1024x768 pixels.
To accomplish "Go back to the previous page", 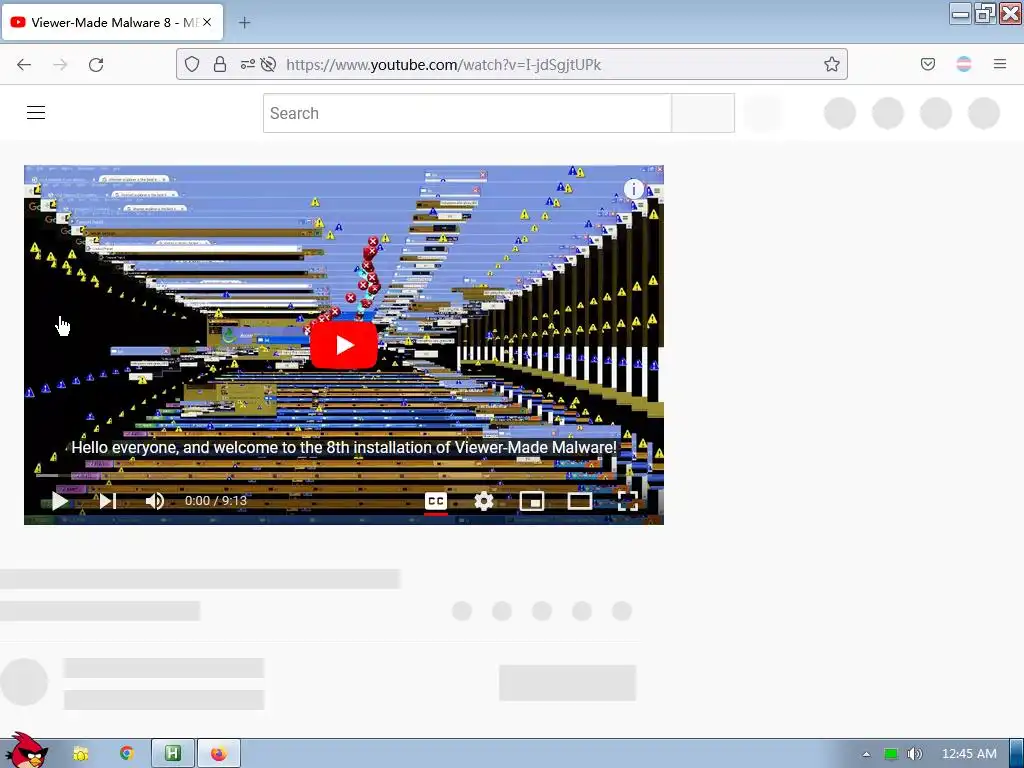I will (x=24, y=65).
